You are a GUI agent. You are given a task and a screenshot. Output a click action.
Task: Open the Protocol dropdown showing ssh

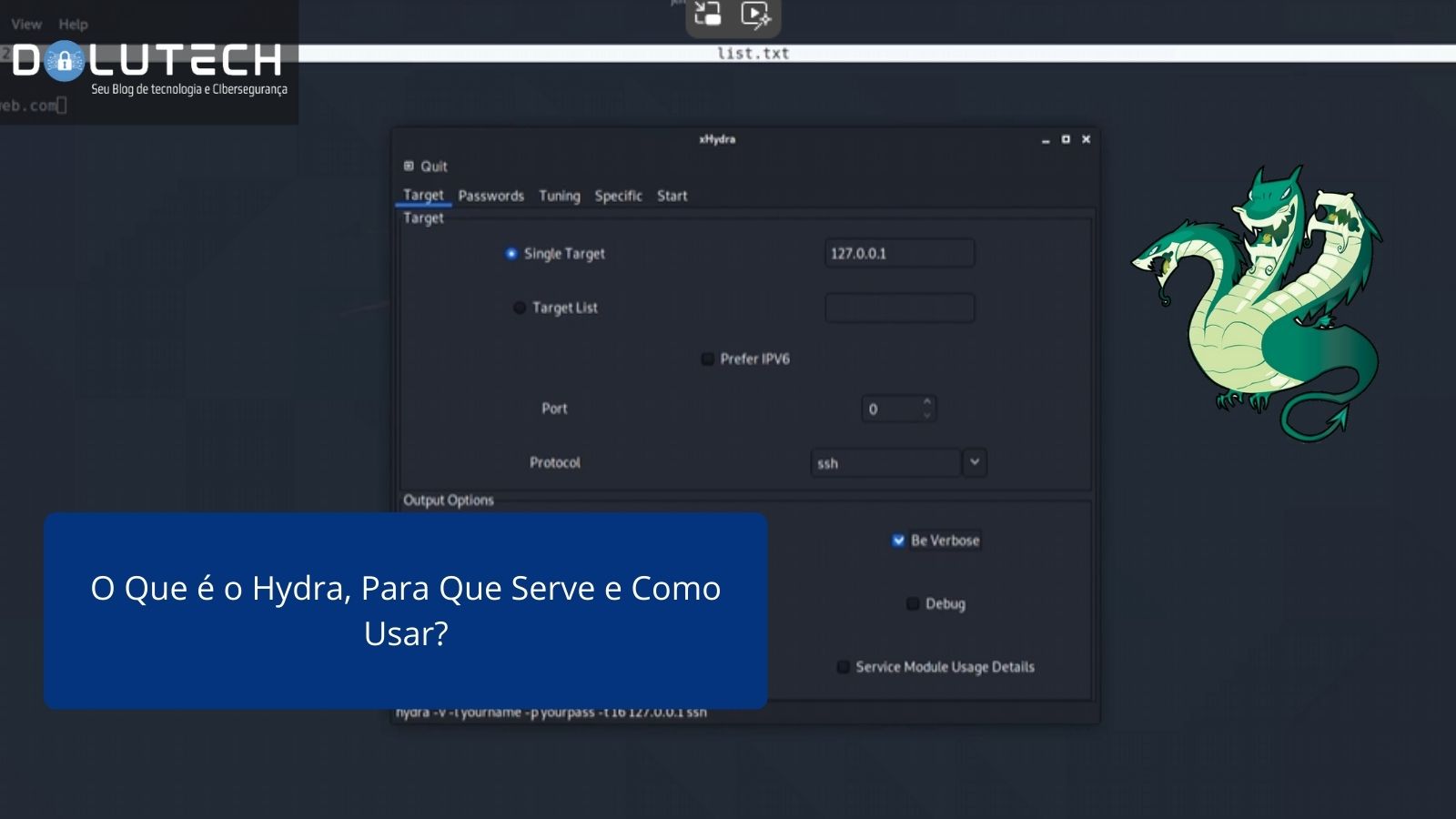pos(973,463)
